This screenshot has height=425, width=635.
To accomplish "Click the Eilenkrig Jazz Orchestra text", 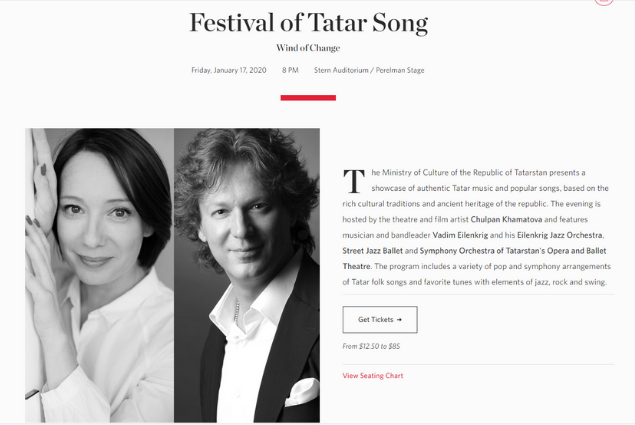I will pos(560,235).
